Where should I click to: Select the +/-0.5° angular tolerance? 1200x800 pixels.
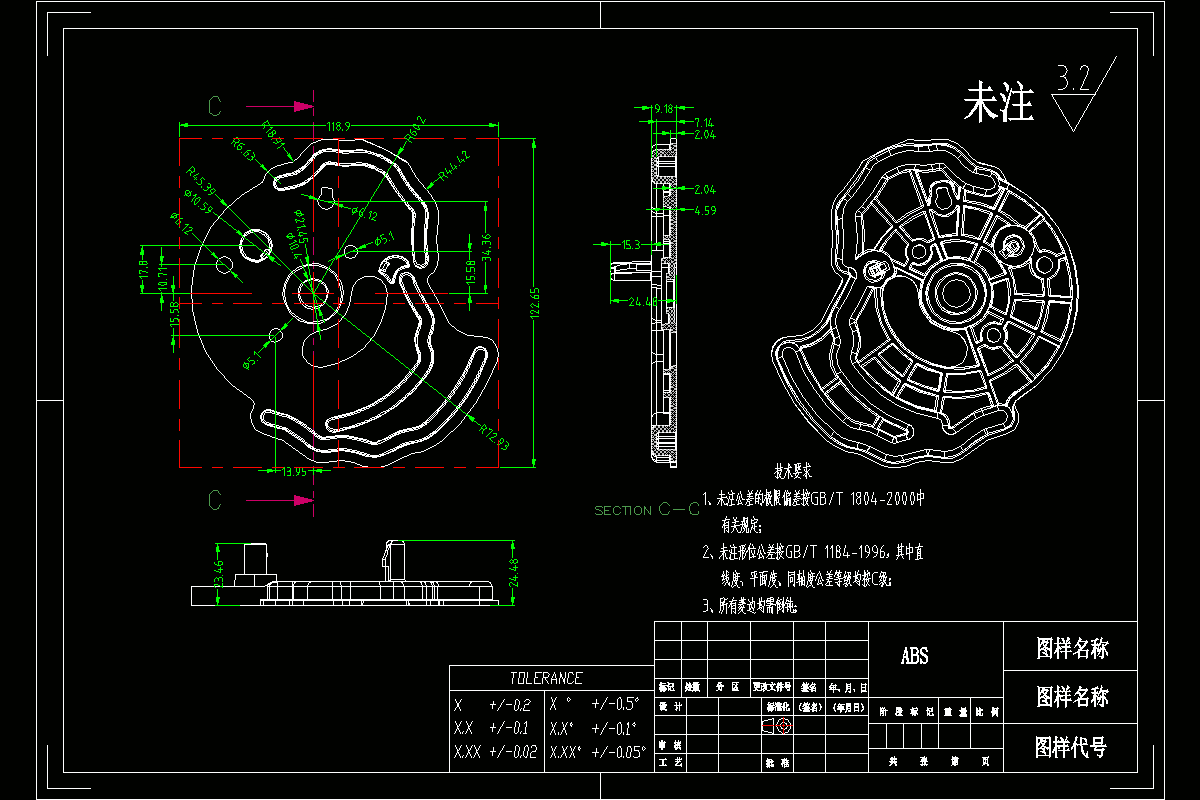point(616,704)
